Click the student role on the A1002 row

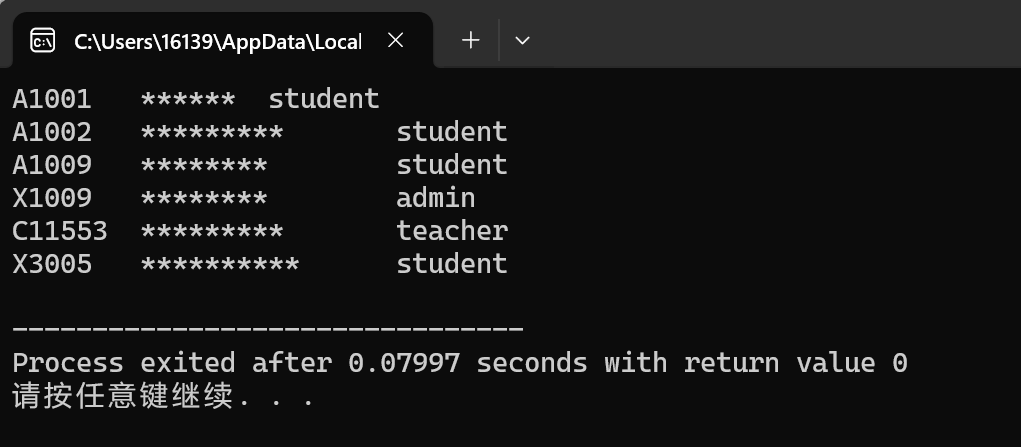point(452,132)
